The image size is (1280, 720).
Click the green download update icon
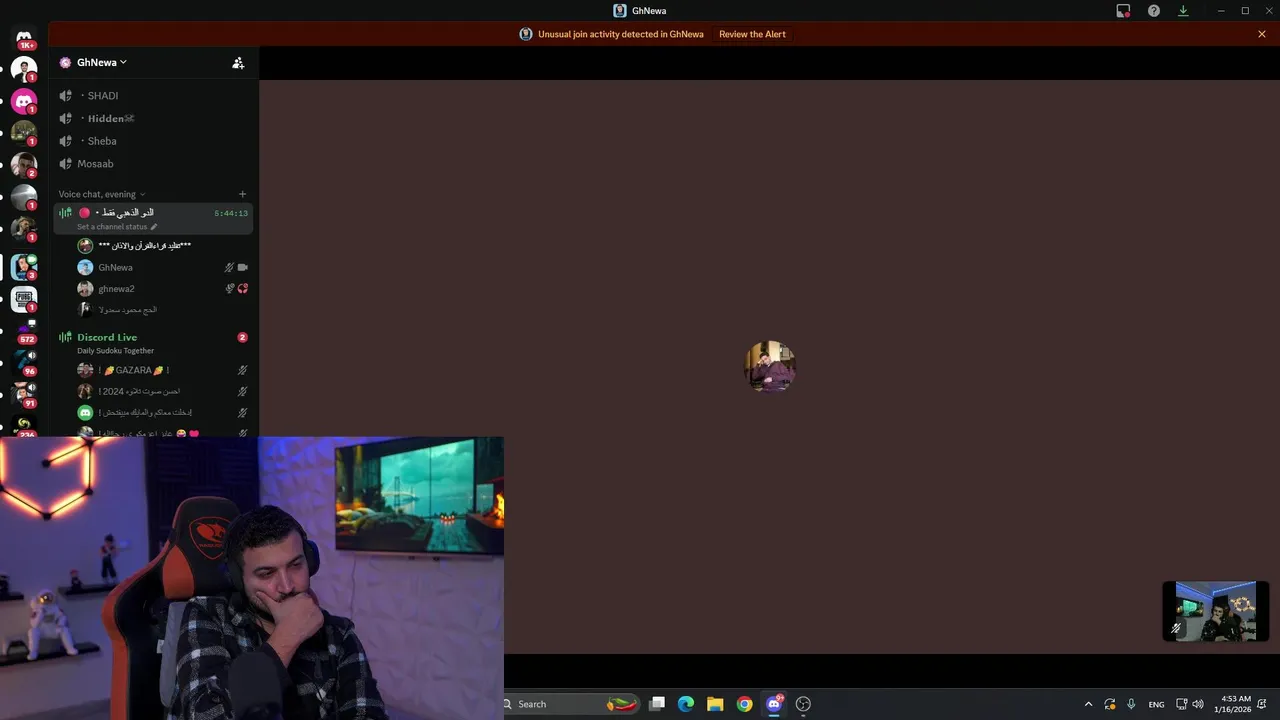pos(1183,10)
